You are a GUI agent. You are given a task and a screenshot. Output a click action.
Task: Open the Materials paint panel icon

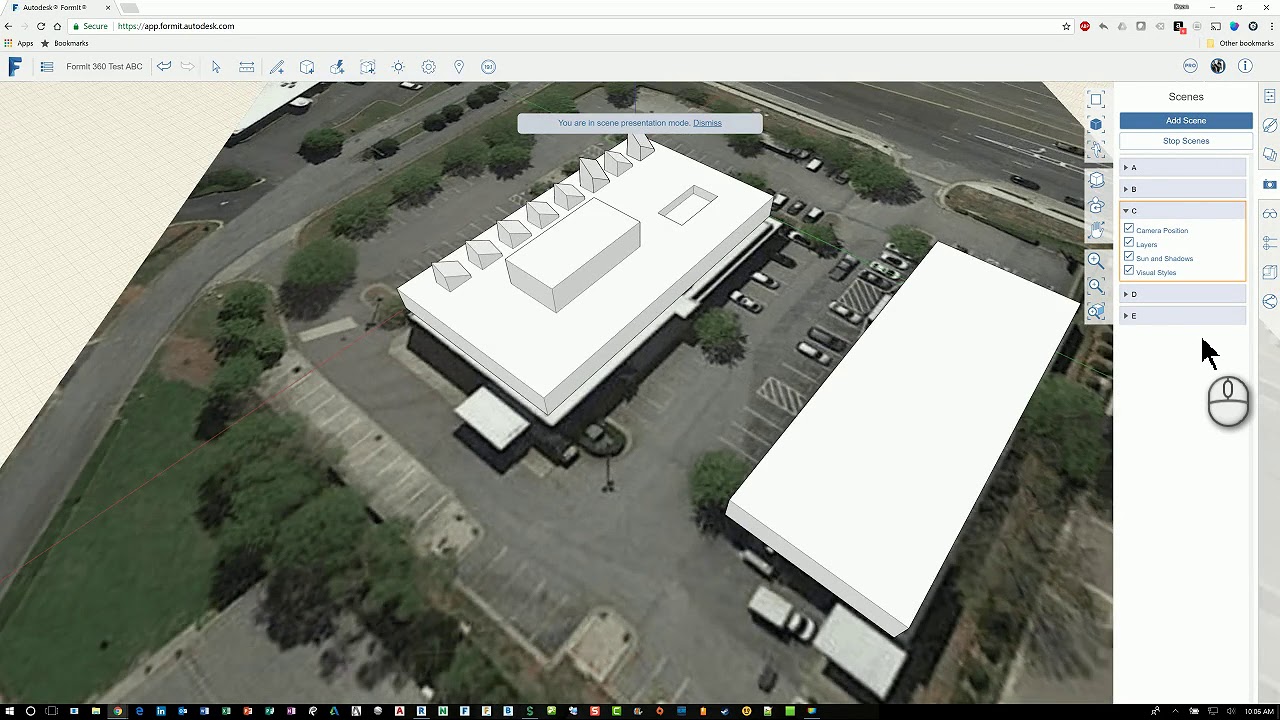point(1269,125)
